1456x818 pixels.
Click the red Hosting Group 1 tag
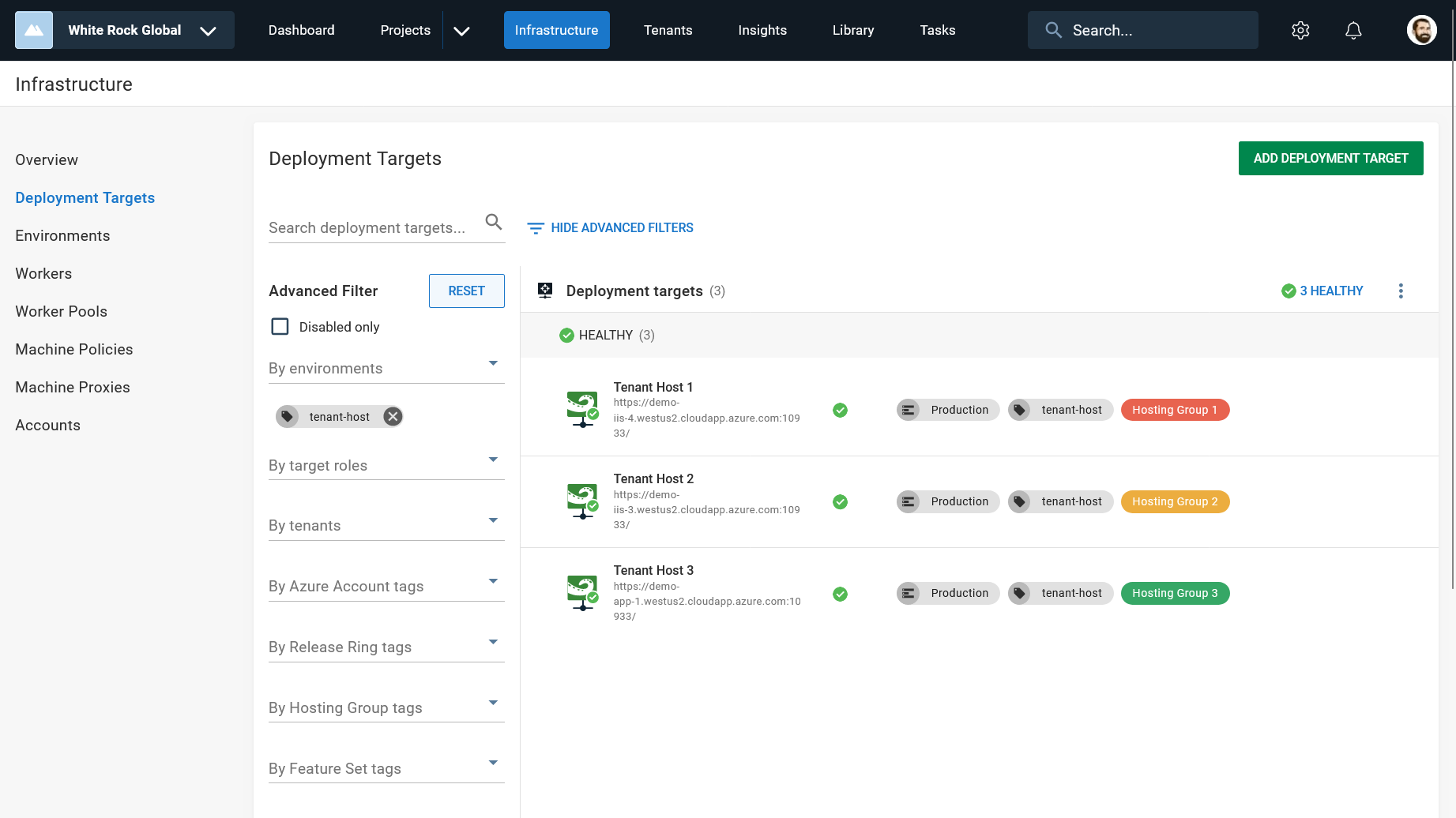click(1175, 410)
